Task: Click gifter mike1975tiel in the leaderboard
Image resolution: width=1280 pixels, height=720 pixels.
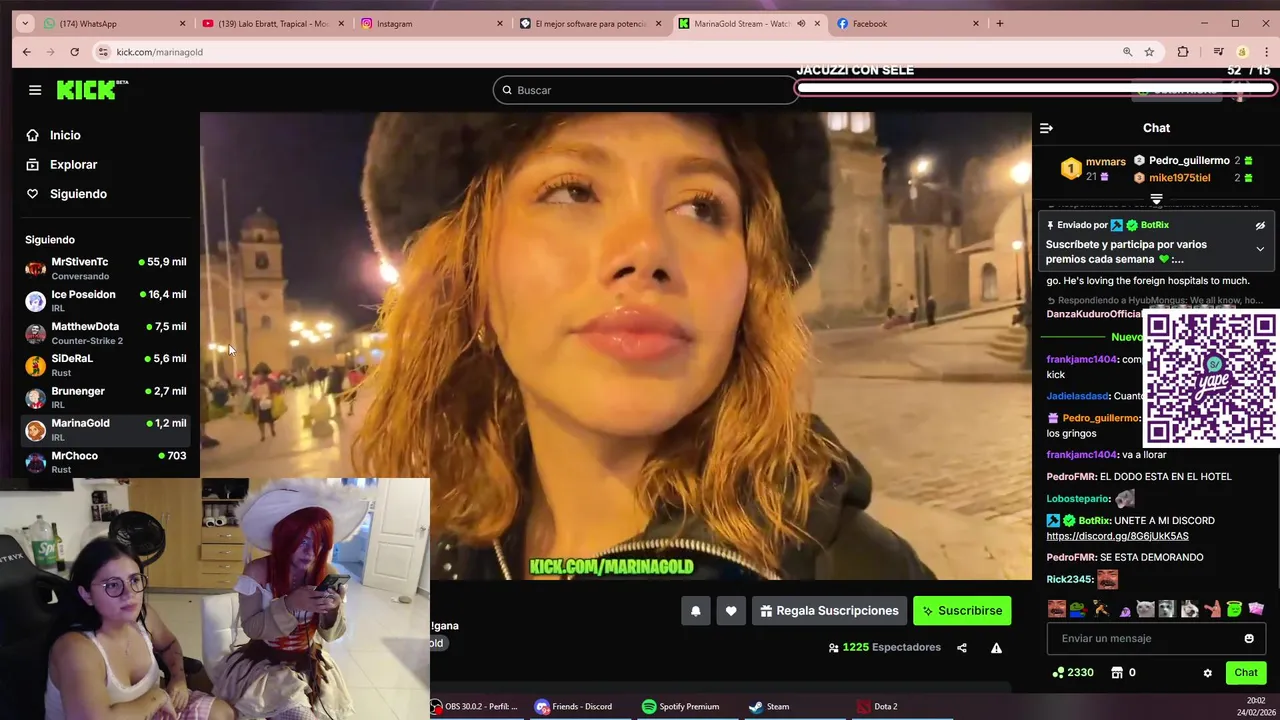Action: 1180,178
